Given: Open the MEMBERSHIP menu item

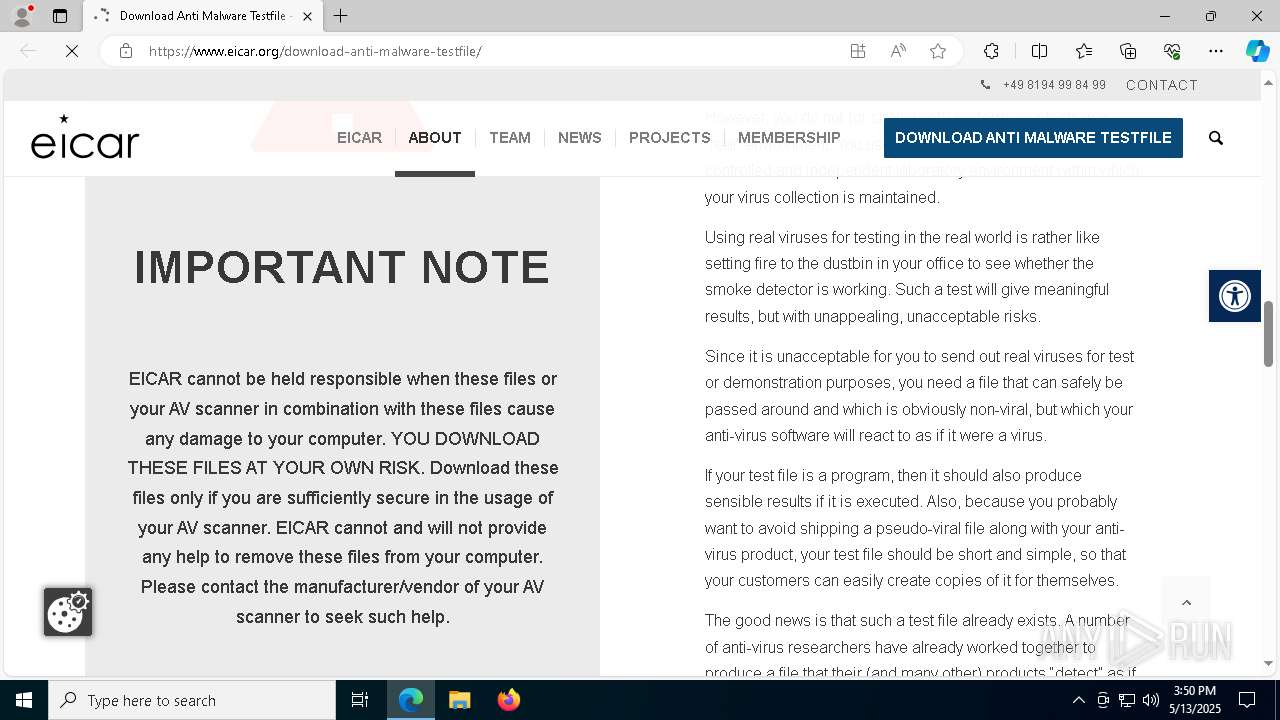Looking at the screenshot, I should [789, 138].
